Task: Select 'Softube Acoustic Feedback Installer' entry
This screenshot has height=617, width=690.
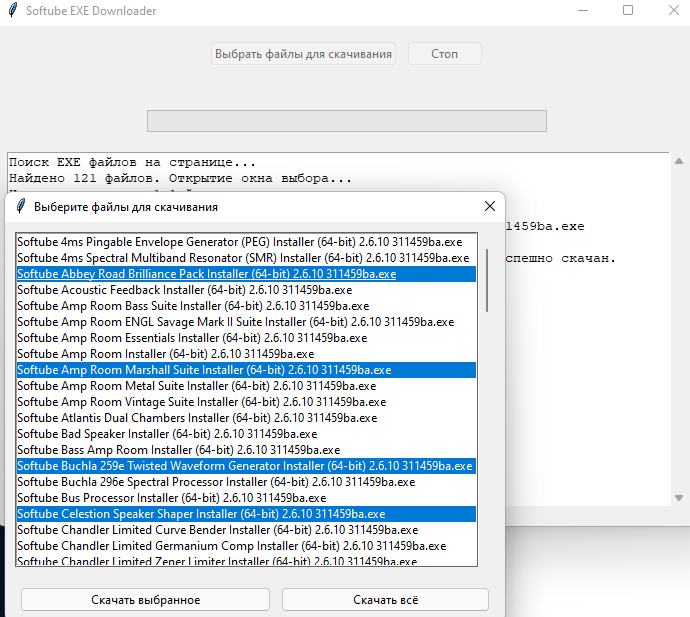Action: tap(246, 290)
